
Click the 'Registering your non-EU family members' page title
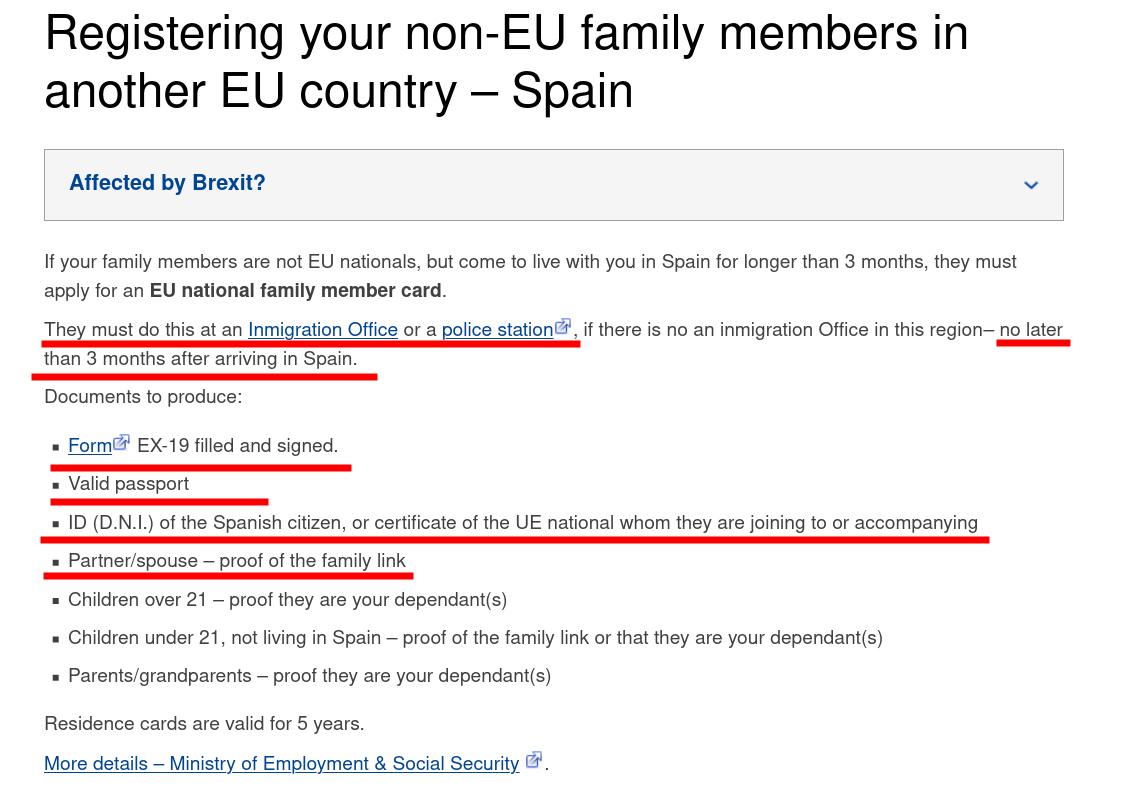(x=506, y=62)
